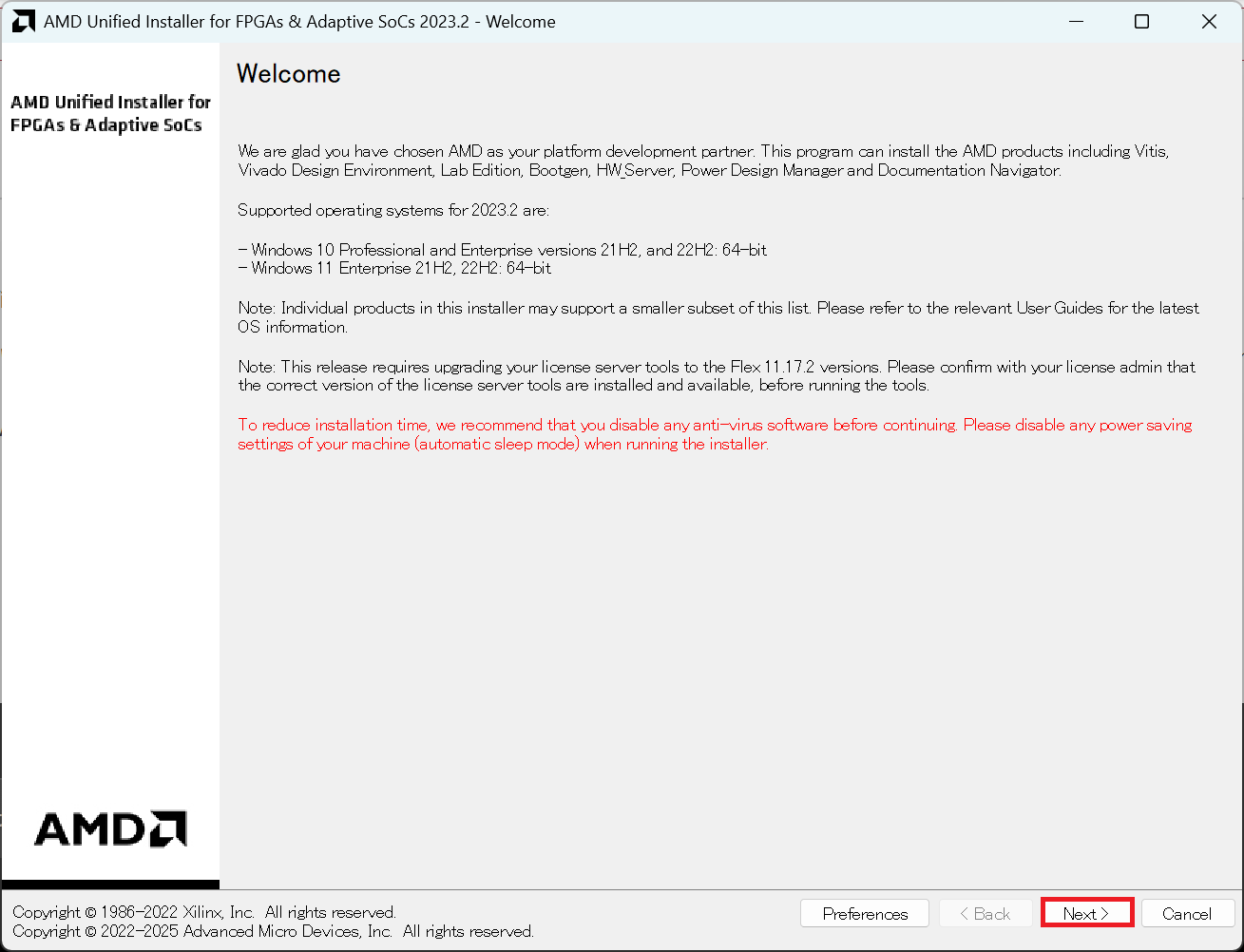Proceed with the Next button

click(1086, 913)
